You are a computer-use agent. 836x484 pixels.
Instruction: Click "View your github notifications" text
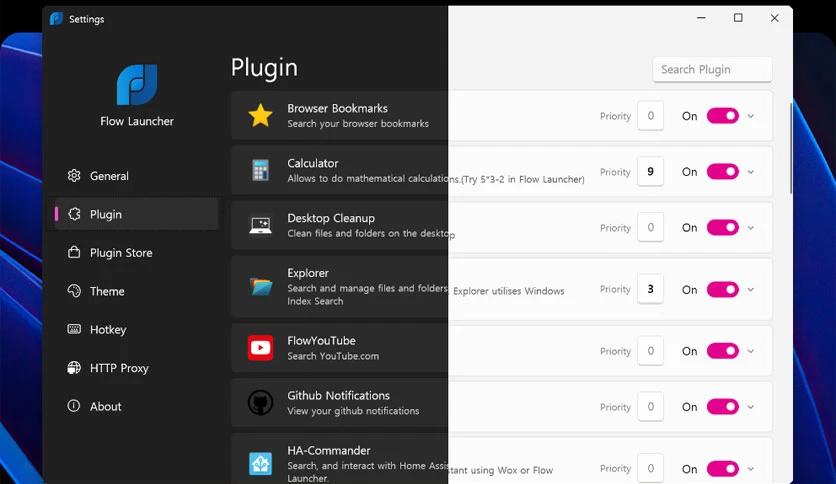tap(353, 411)
